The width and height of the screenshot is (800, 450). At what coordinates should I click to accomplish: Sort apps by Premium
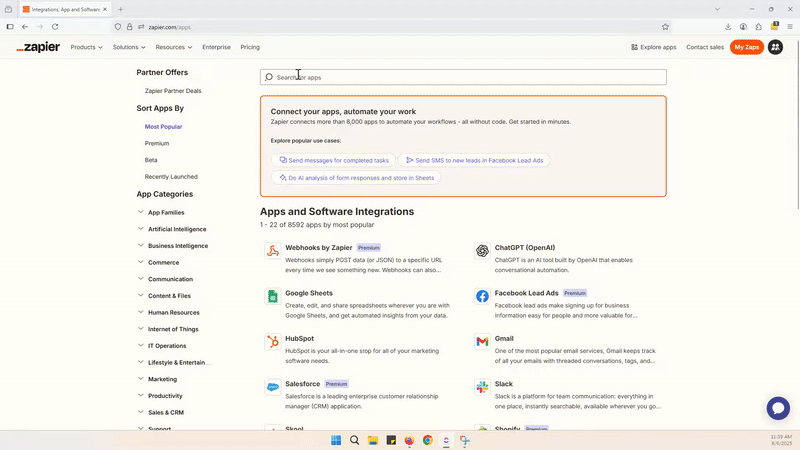coord(157,143)
